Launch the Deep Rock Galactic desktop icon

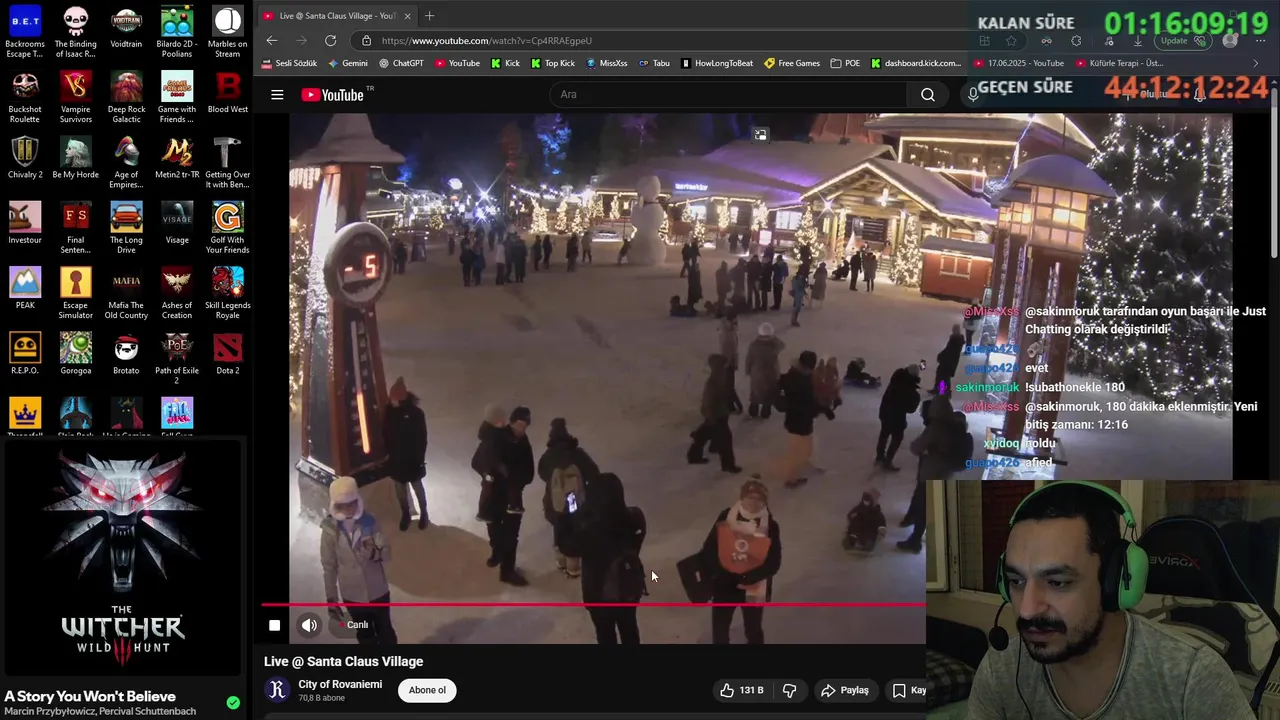126,97
